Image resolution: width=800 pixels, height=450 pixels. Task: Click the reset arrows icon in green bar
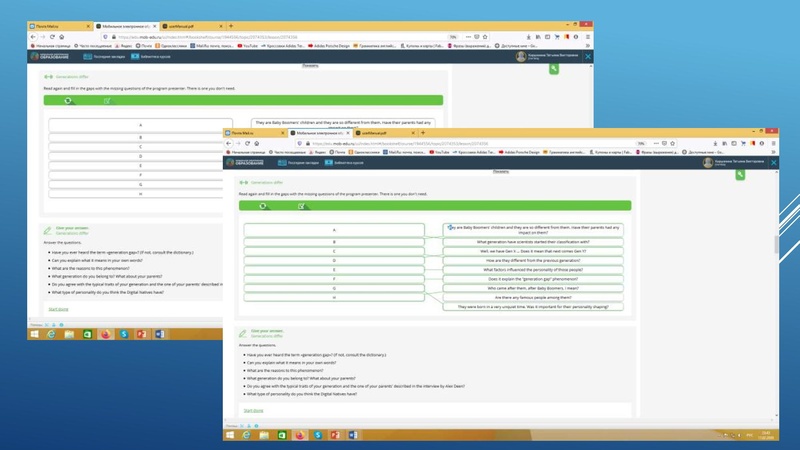coord(263,205)
